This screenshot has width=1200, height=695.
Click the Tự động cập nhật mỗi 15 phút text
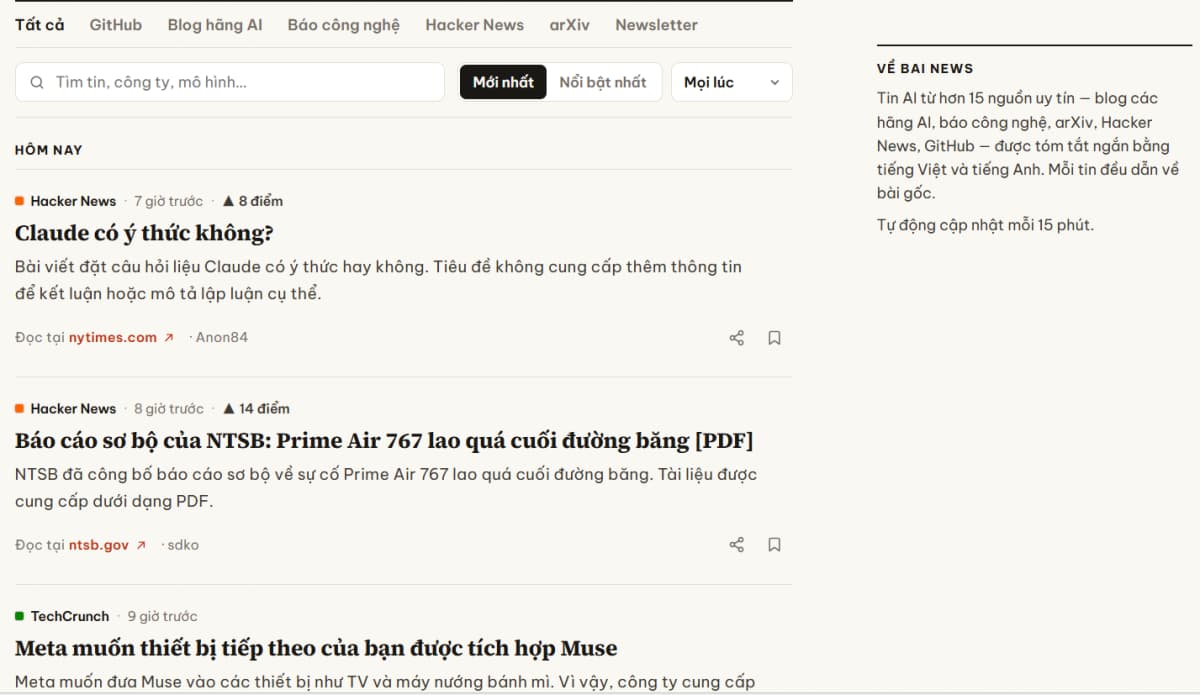tap(985, 225)
